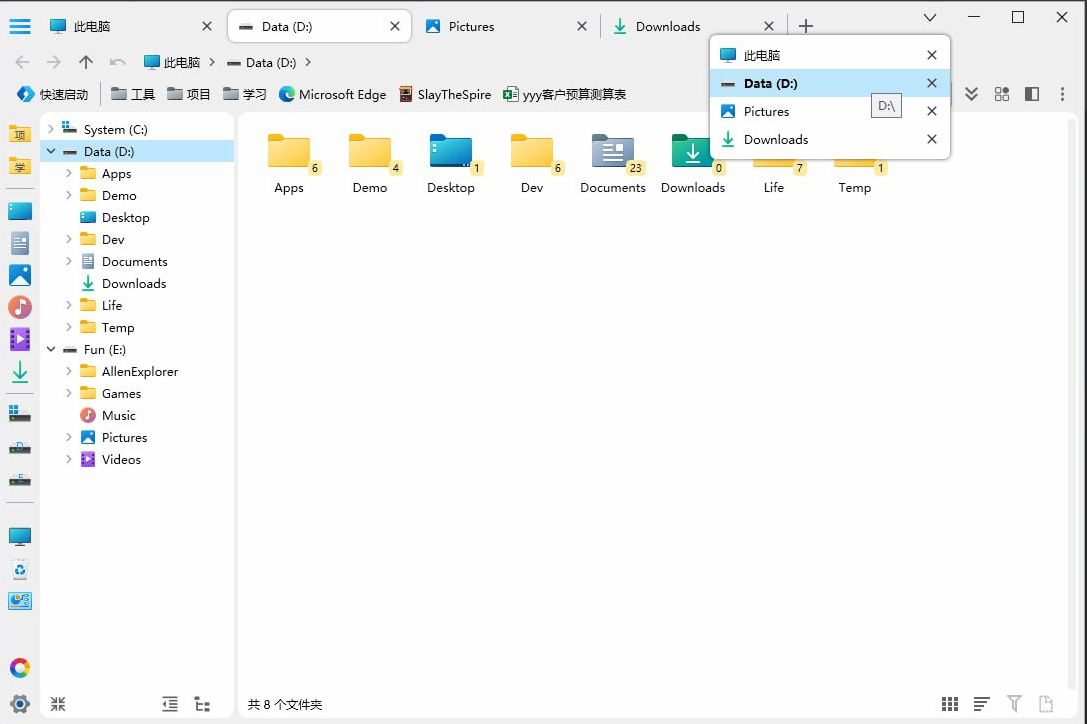Image resolution: width=1087 pixels, height=724 pixels.
Task: Click the settings gear in sidebar
Action: [x=20, y=703]
